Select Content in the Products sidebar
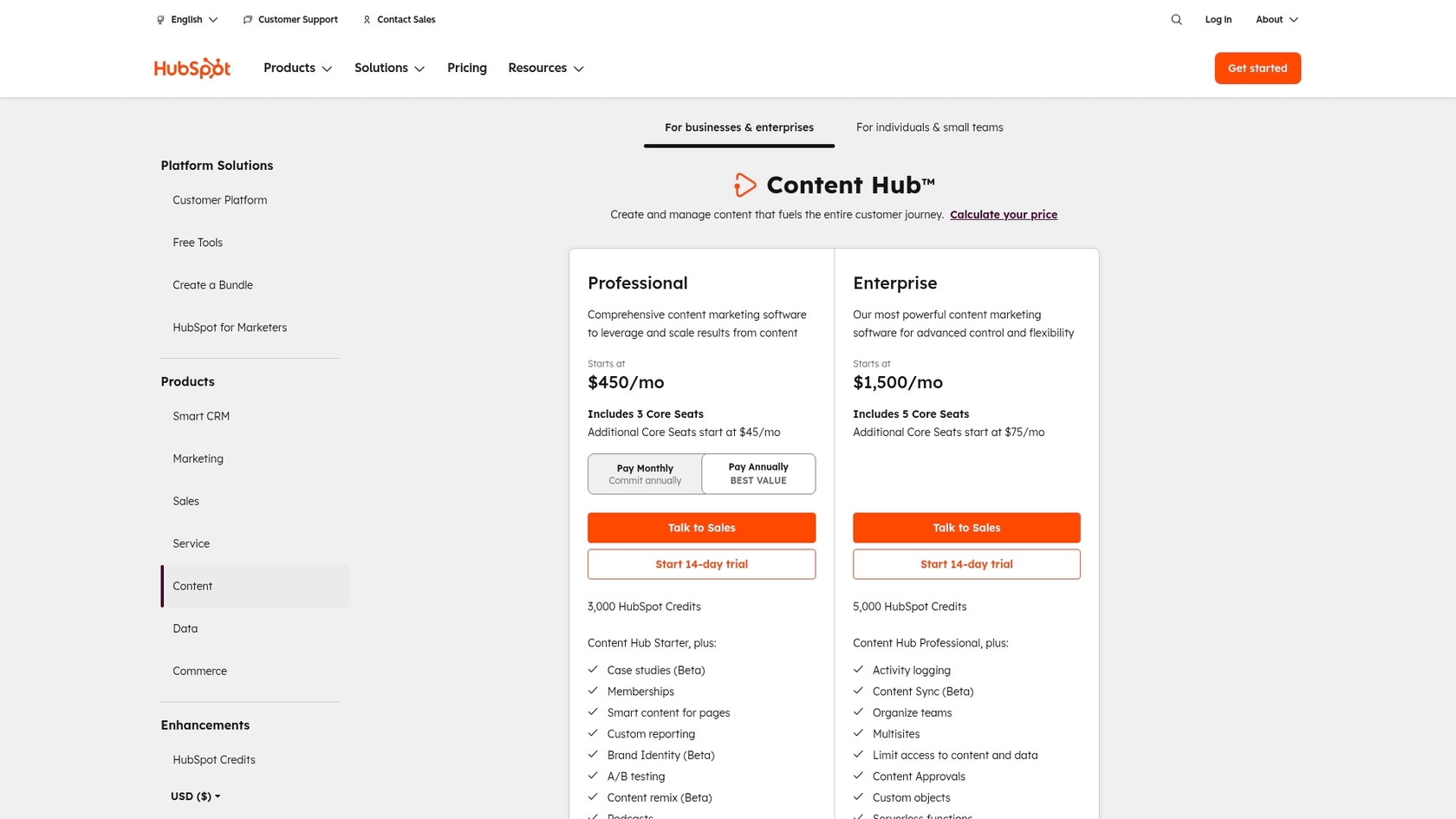 pyautogui.click(x=192, y=586)
